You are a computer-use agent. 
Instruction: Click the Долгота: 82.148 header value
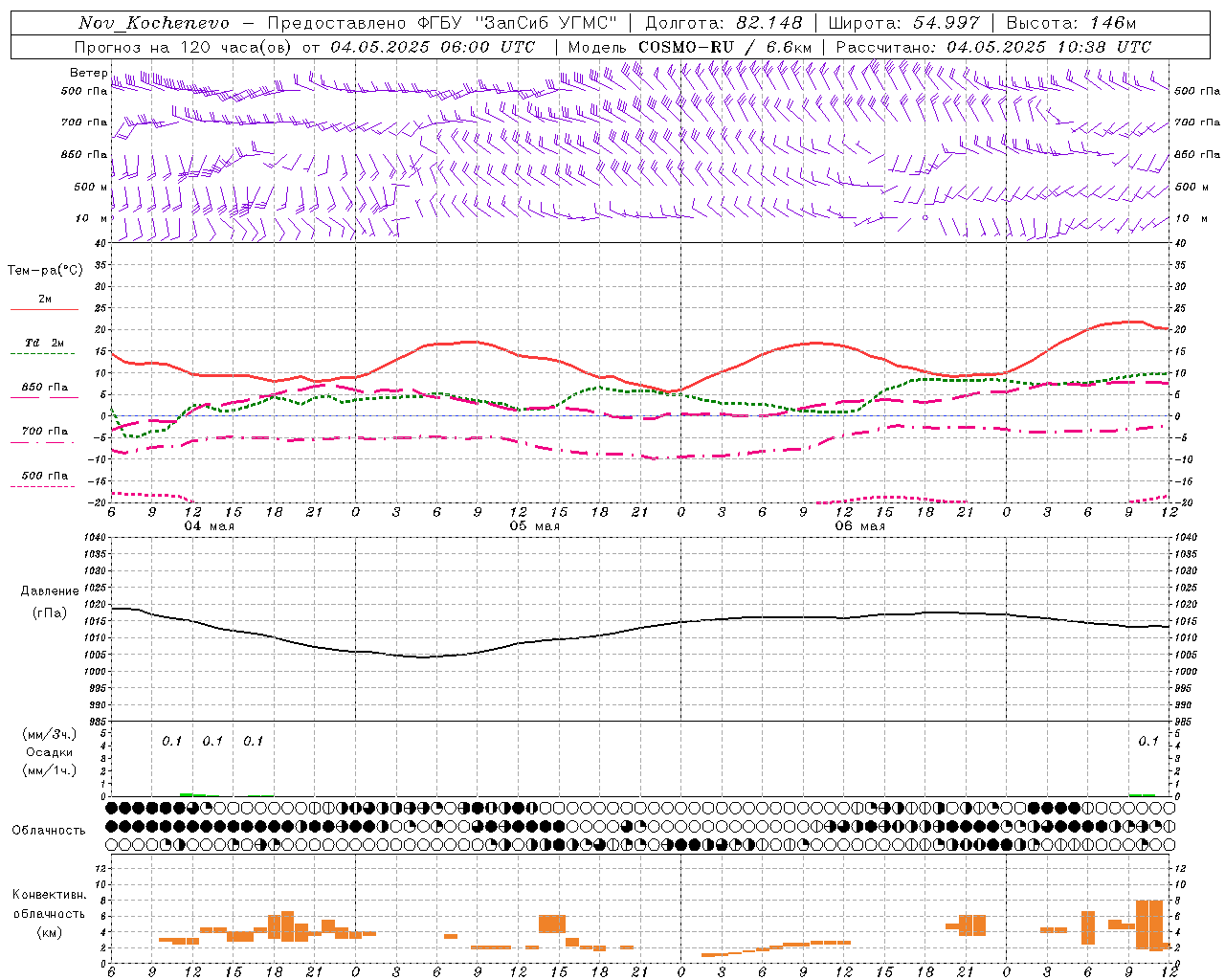[724, 23]
